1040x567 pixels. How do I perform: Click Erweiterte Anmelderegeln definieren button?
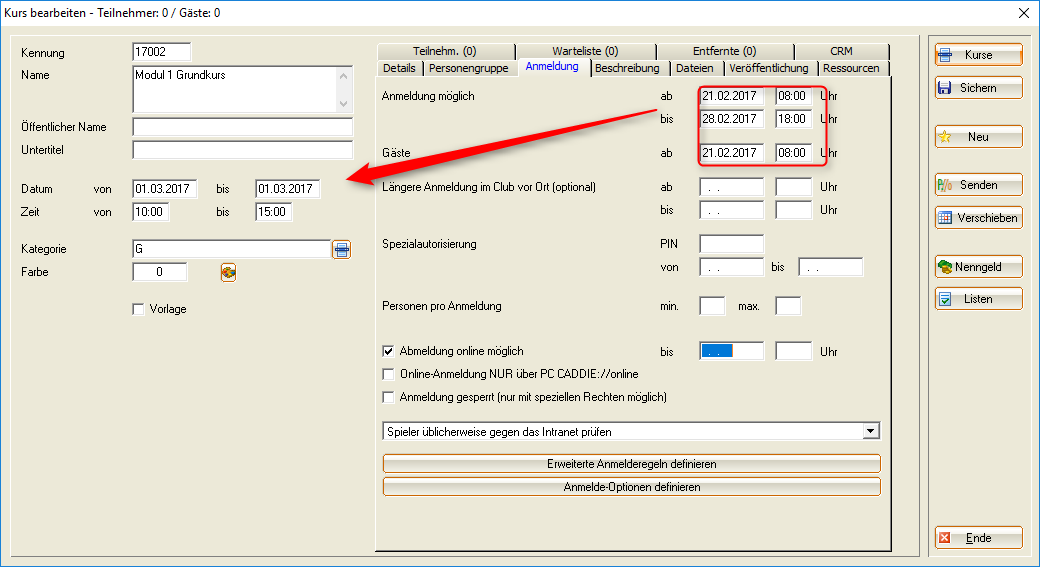click(x=631, y=464)
